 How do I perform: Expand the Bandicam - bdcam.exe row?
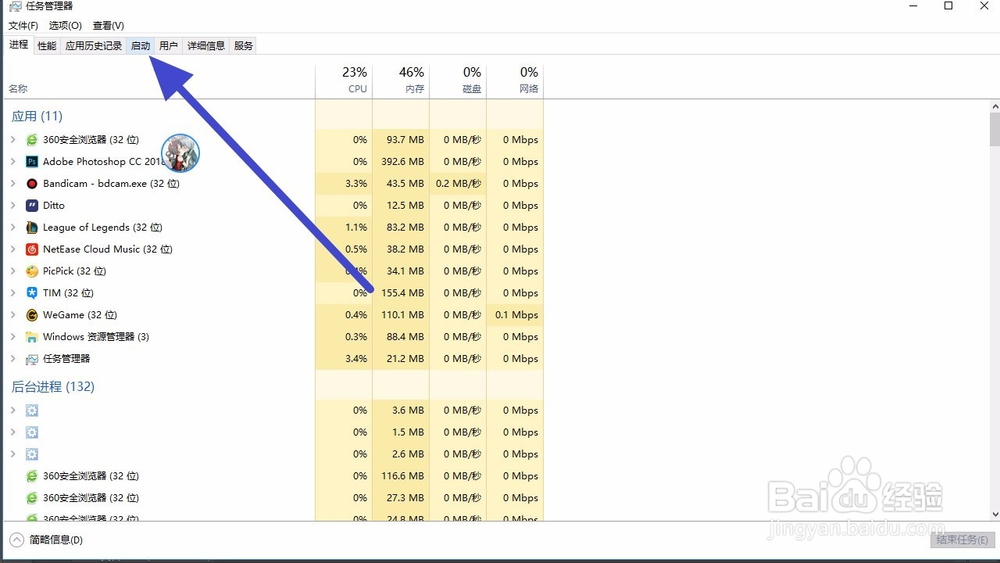click(x=13, y=183)
